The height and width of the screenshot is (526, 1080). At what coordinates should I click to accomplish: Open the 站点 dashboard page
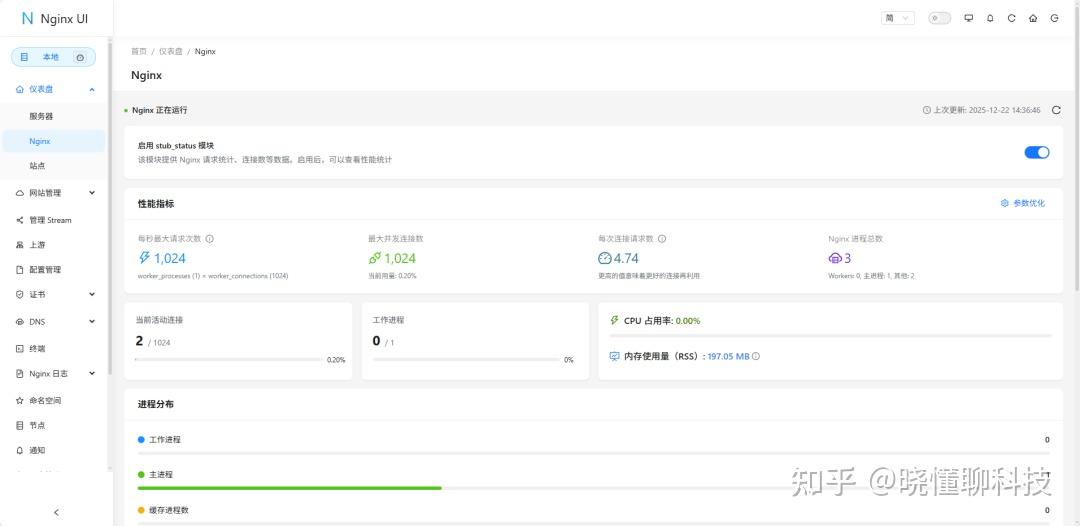[55, 166]
